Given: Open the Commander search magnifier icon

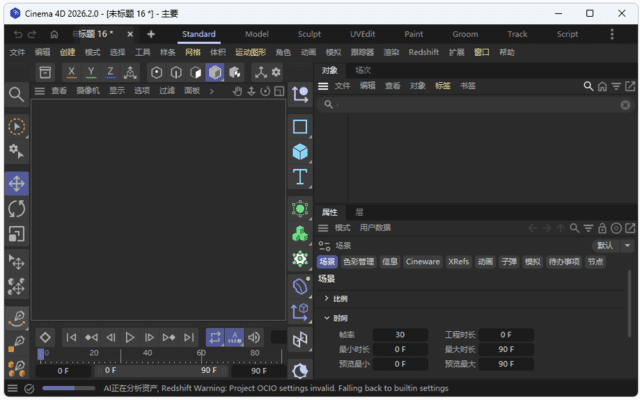Looking at the screenshot, I should point(16,94).
